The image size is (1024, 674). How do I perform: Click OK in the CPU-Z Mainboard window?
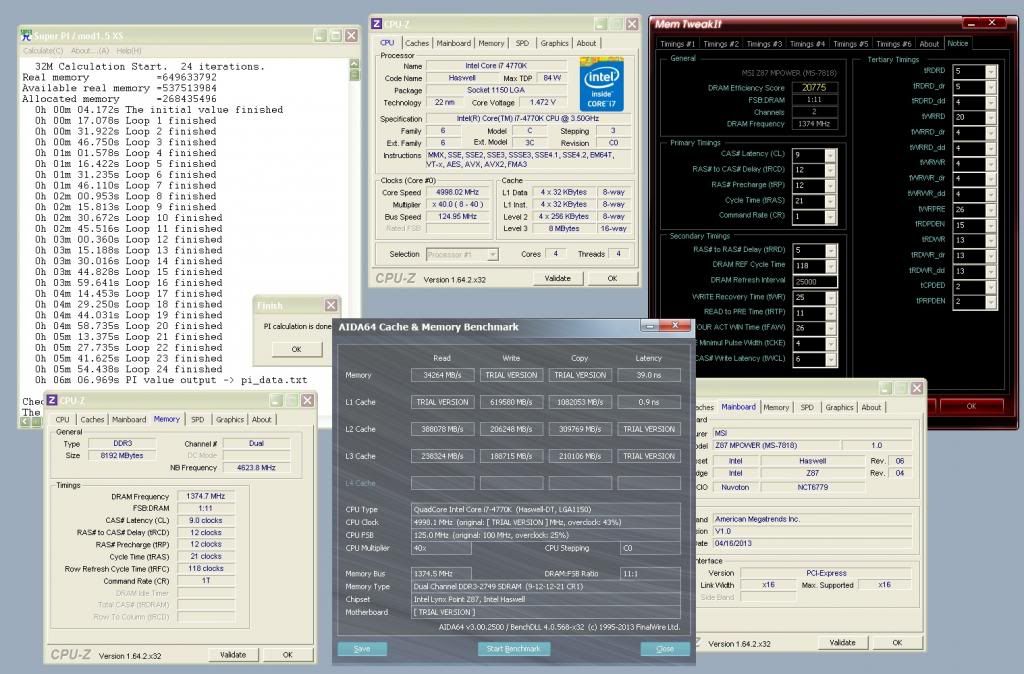[897, 643]
